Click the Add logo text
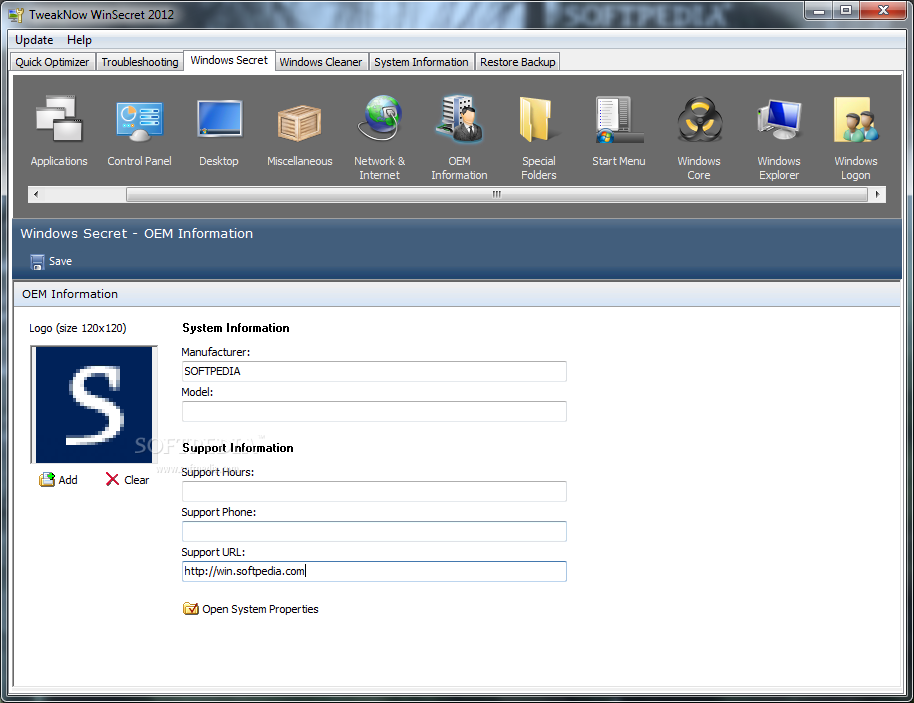This screenshot has height=703, width=914. (x=68, y=480)
